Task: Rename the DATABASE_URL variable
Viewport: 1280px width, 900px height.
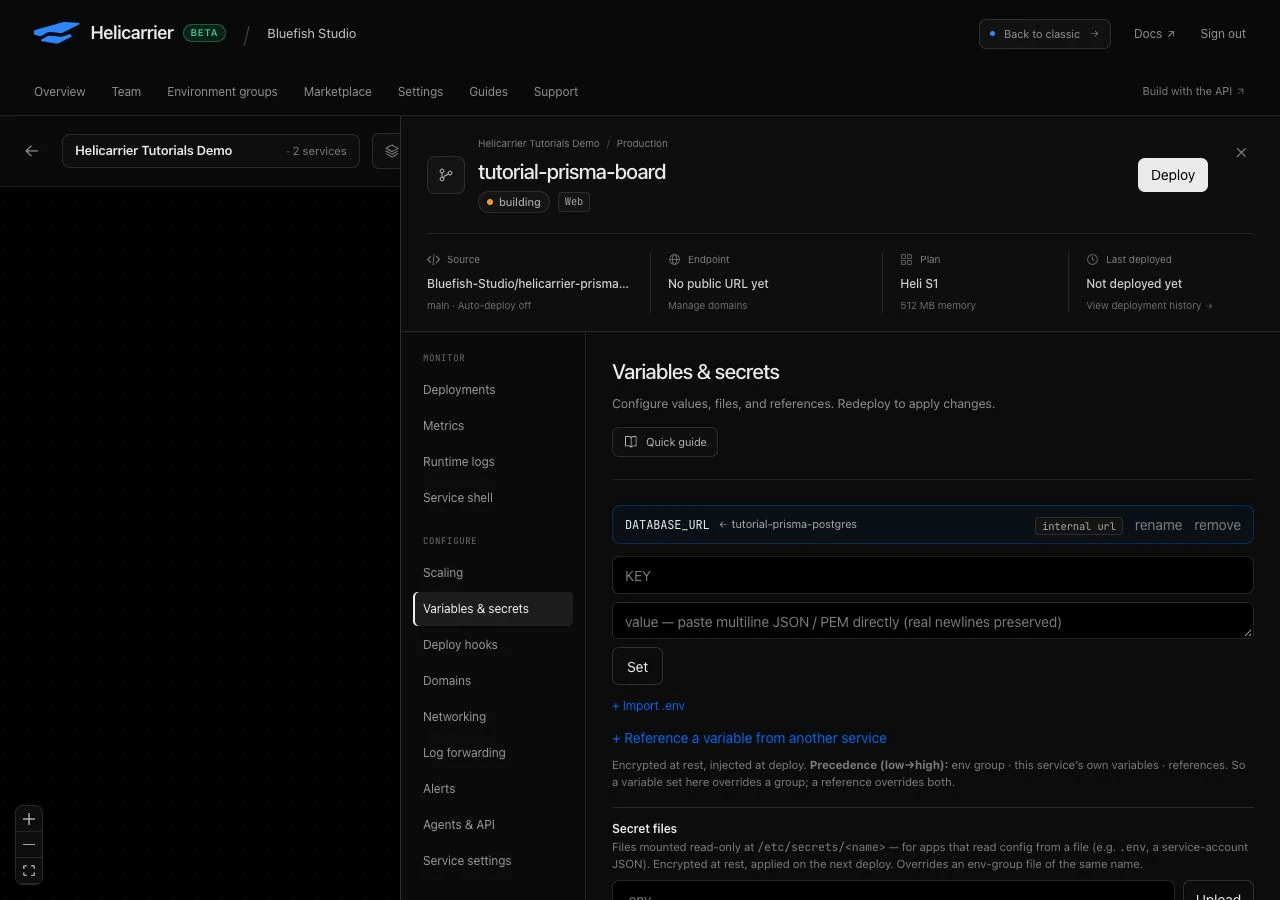Action: (1158, 525)
